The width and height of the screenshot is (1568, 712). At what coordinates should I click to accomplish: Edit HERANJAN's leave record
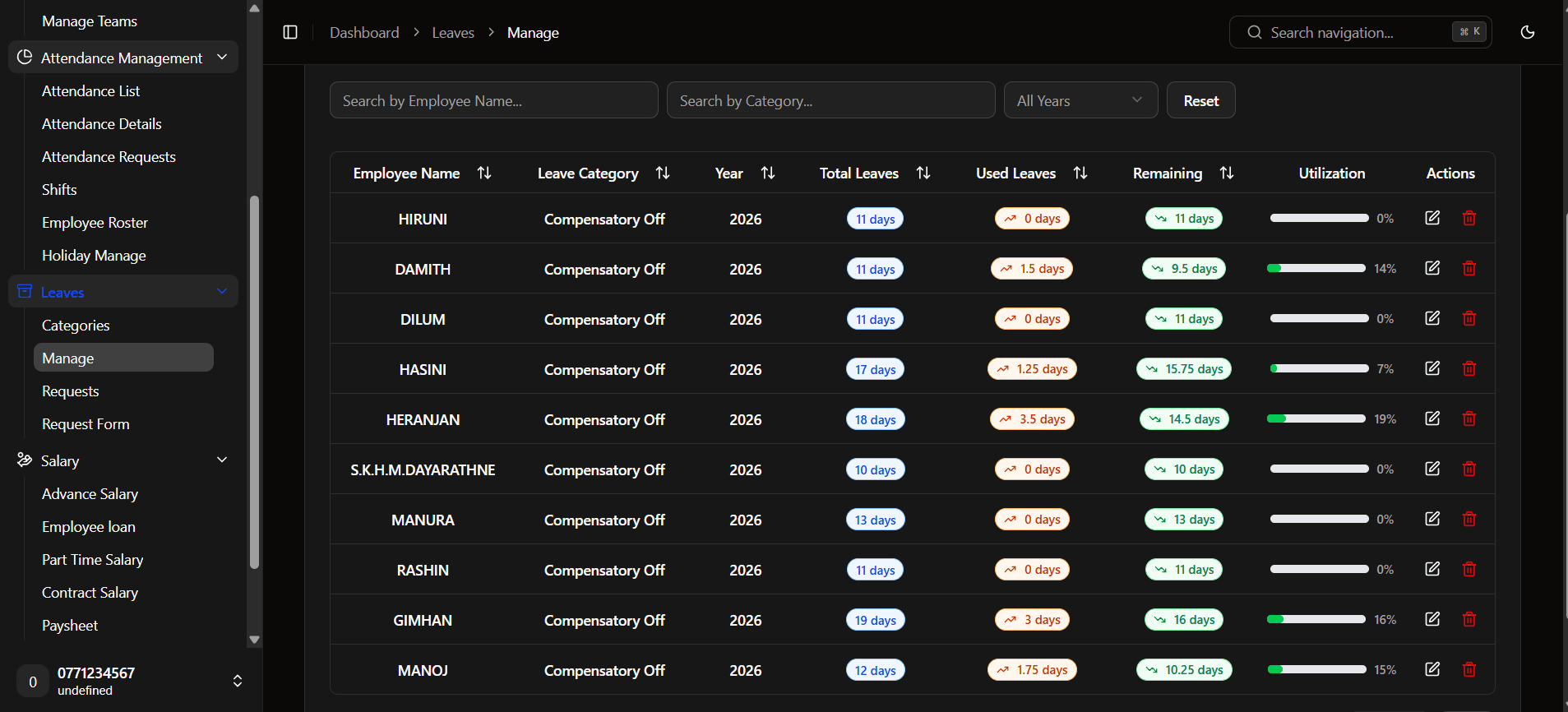pos(1432,418)
